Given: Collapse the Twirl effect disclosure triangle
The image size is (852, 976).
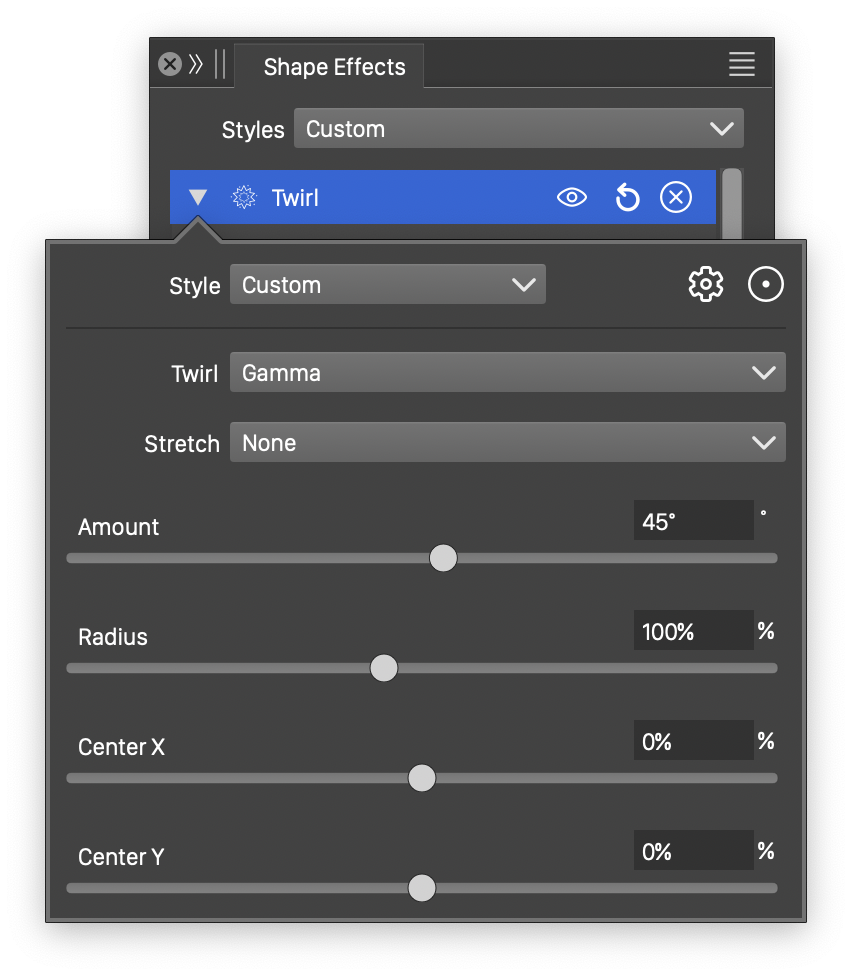Looking at the screenshot, I should point(198,198).
